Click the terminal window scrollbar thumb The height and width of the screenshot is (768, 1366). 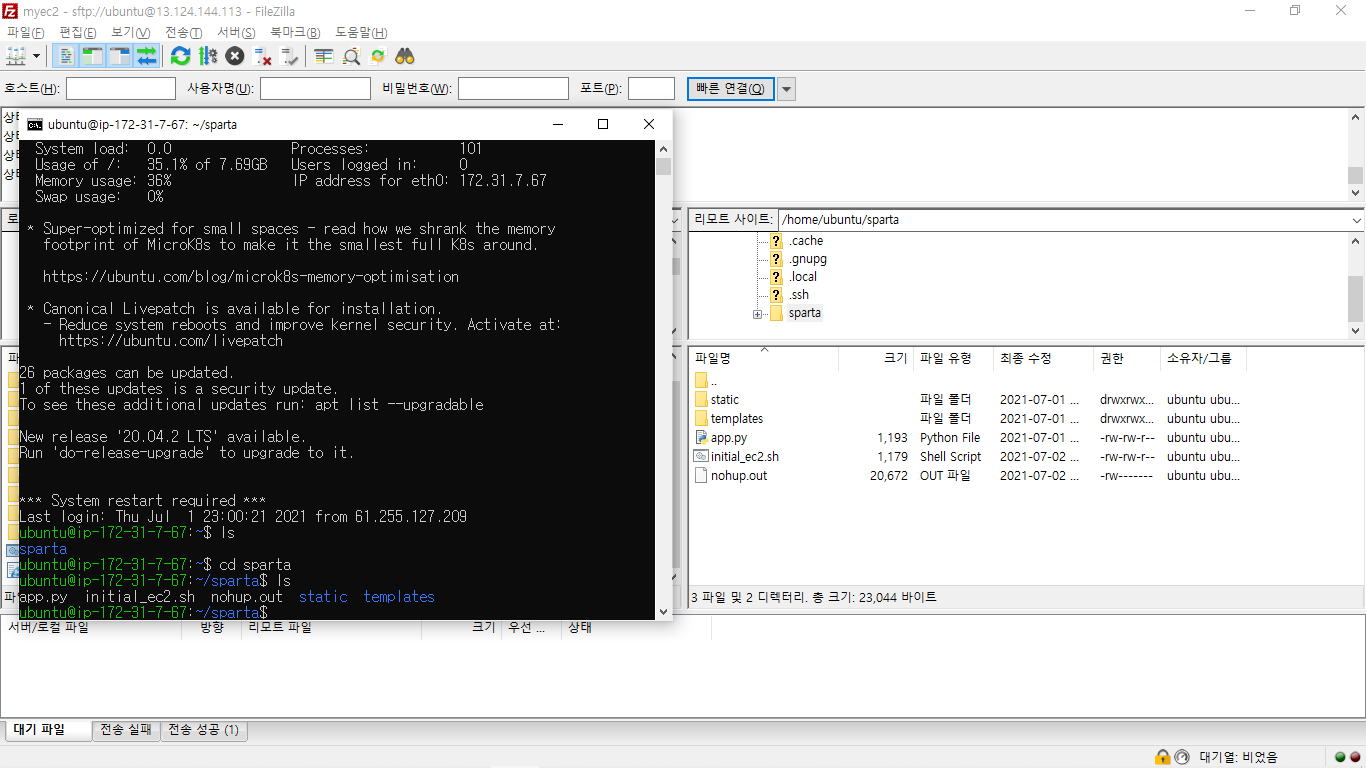coord(663,167)
